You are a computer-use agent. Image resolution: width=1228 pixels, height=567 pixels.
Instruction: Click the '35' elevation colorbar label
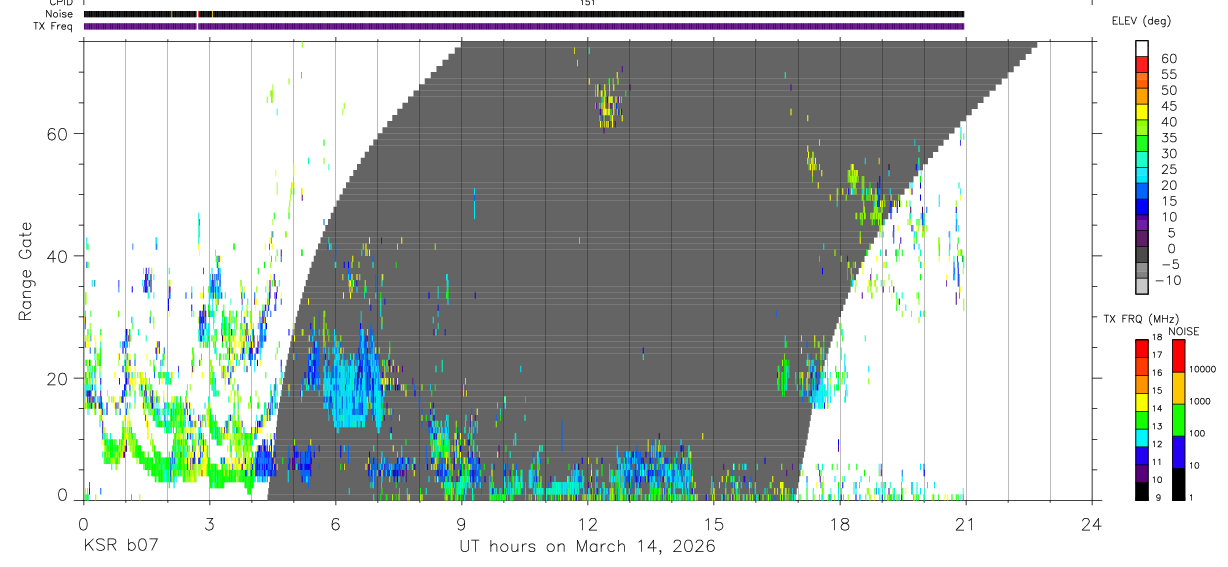[1168, 138]
